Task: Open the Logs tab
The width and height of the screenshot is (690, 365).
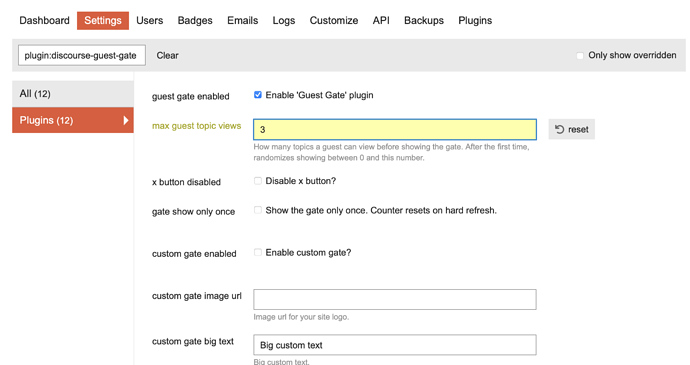Action: click(x=284, y=21)
